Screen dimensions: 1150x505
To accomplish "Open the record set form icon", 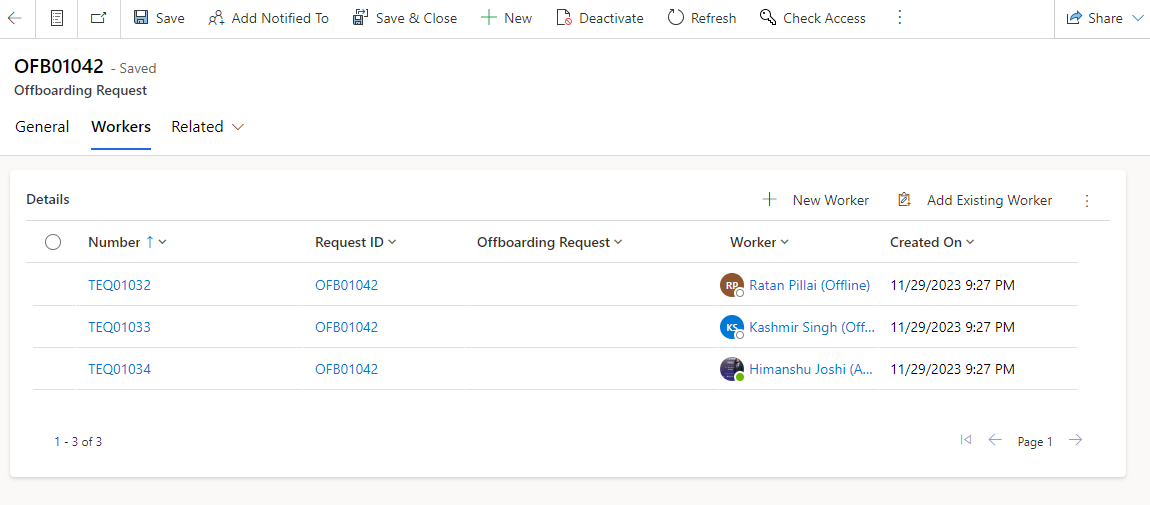I will point(57,18).
